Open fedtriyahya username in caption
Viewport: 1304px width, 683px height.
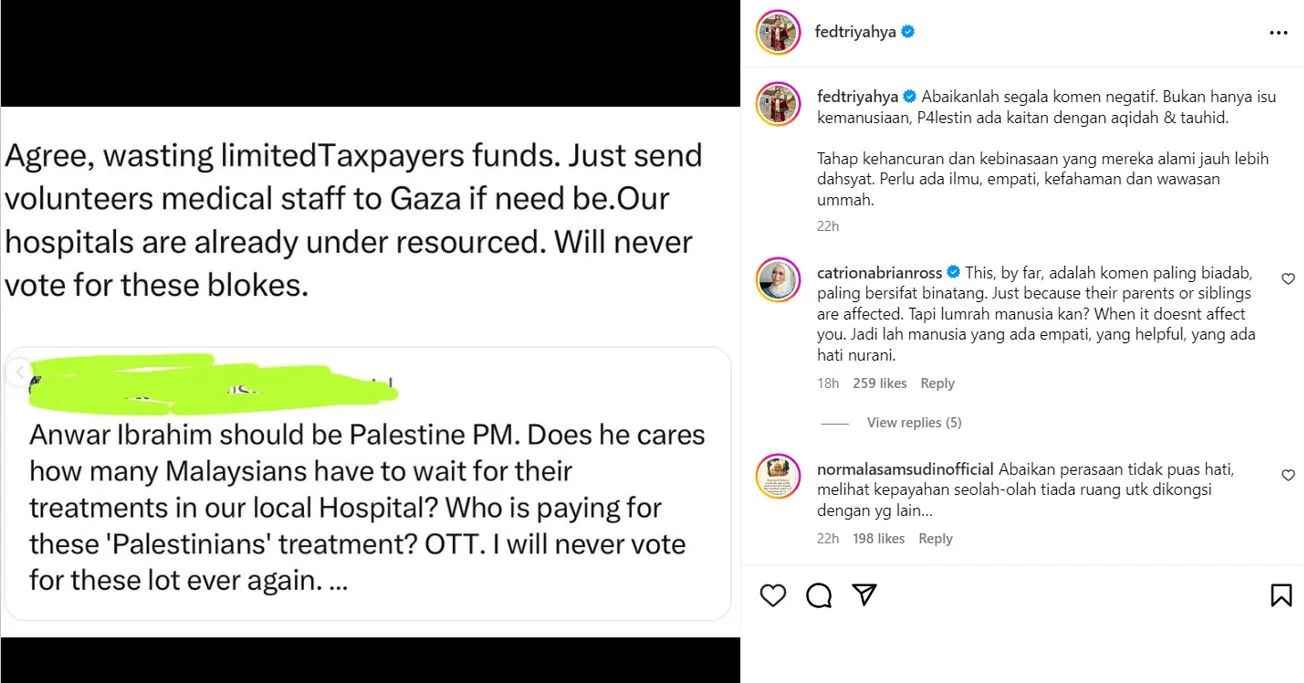(857, 97)
